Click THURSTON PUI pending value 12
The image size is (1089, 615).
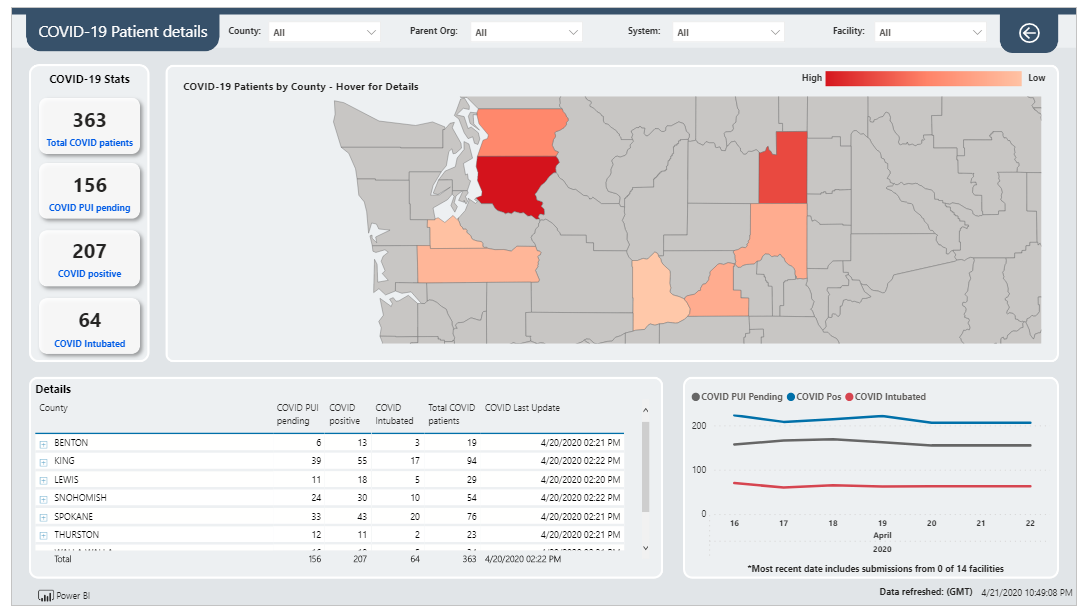pos(316,534)
